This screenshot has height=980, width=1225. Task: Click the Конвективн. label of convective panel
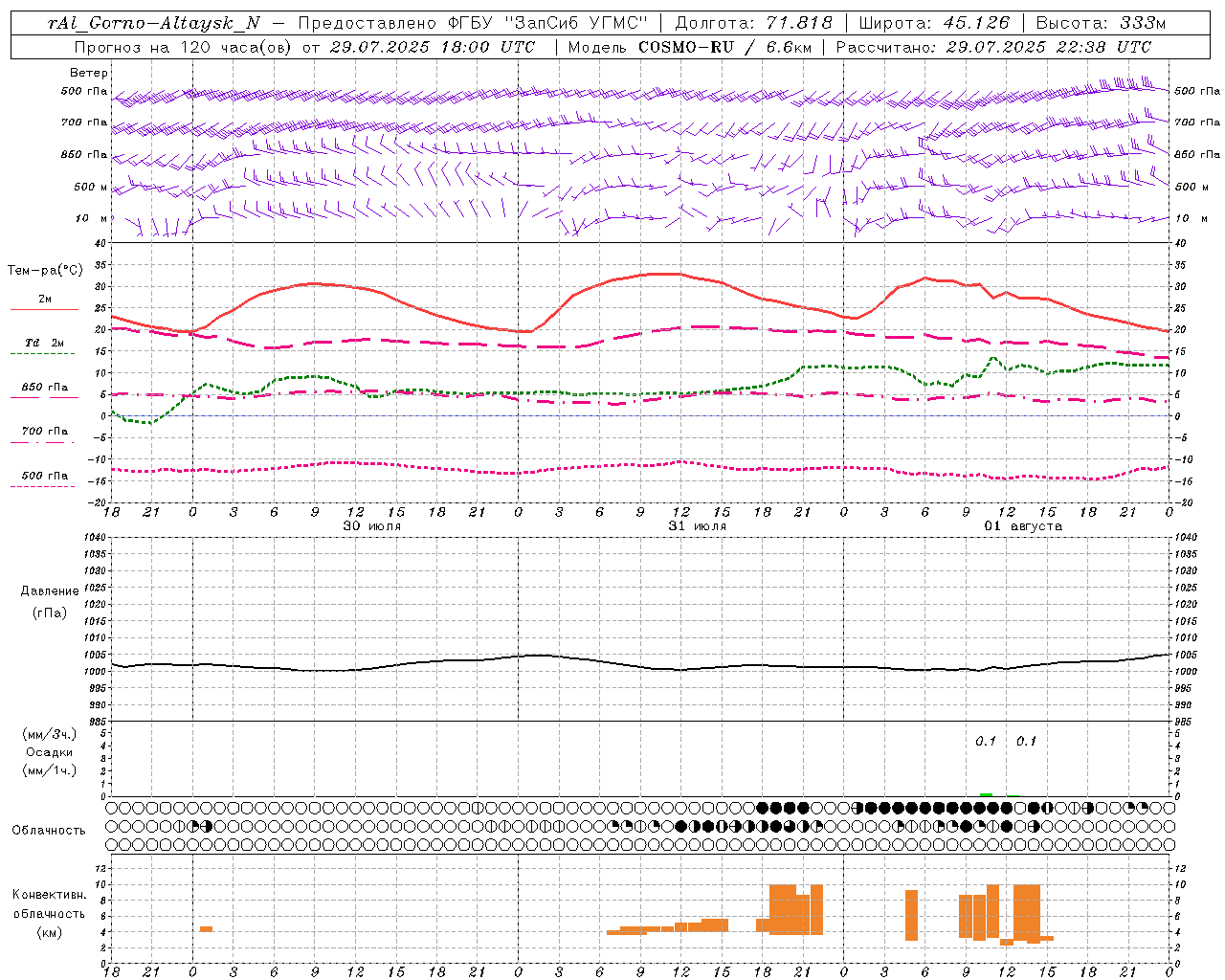point(50,895)
